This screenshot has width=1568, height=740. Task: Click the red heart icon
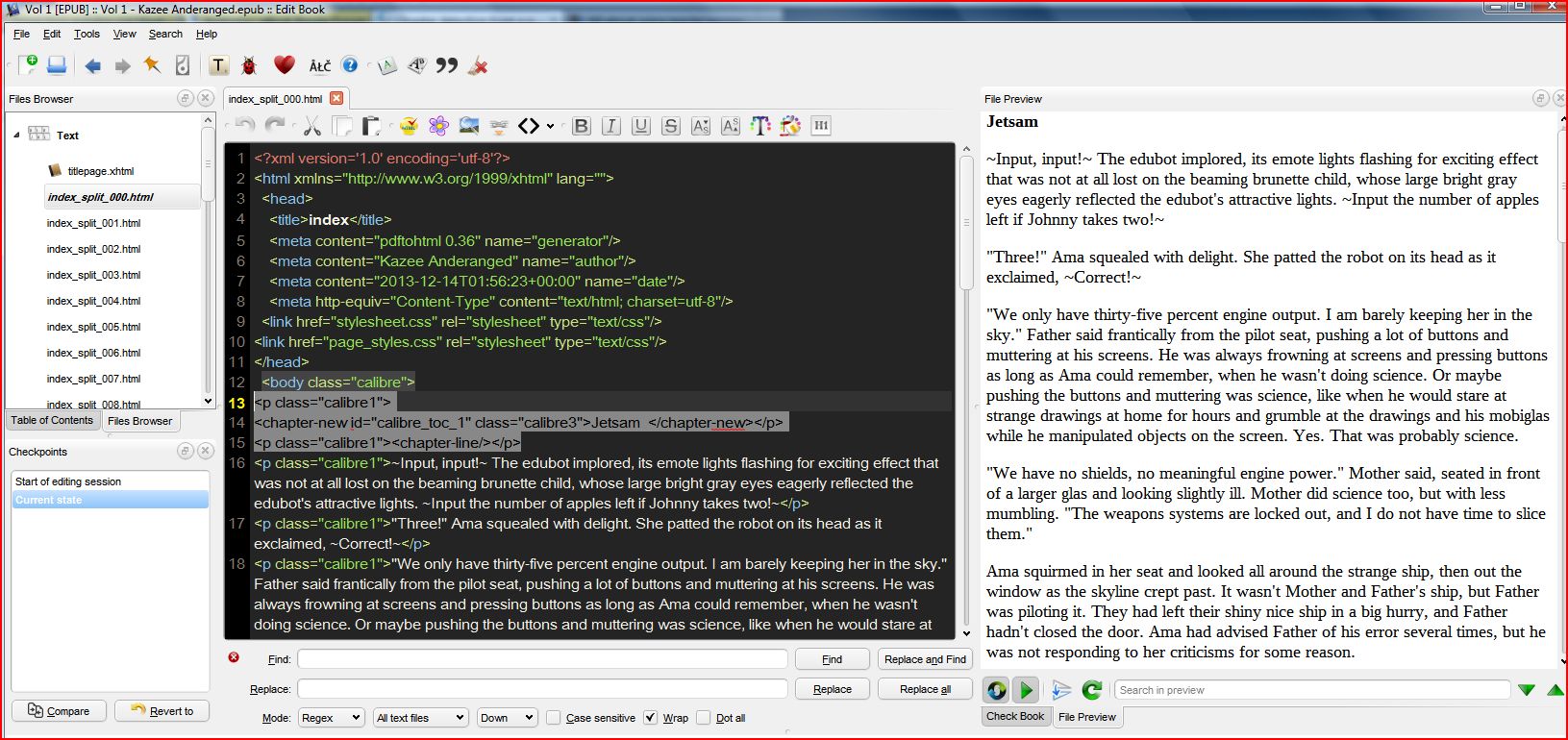tap(284, 64)
